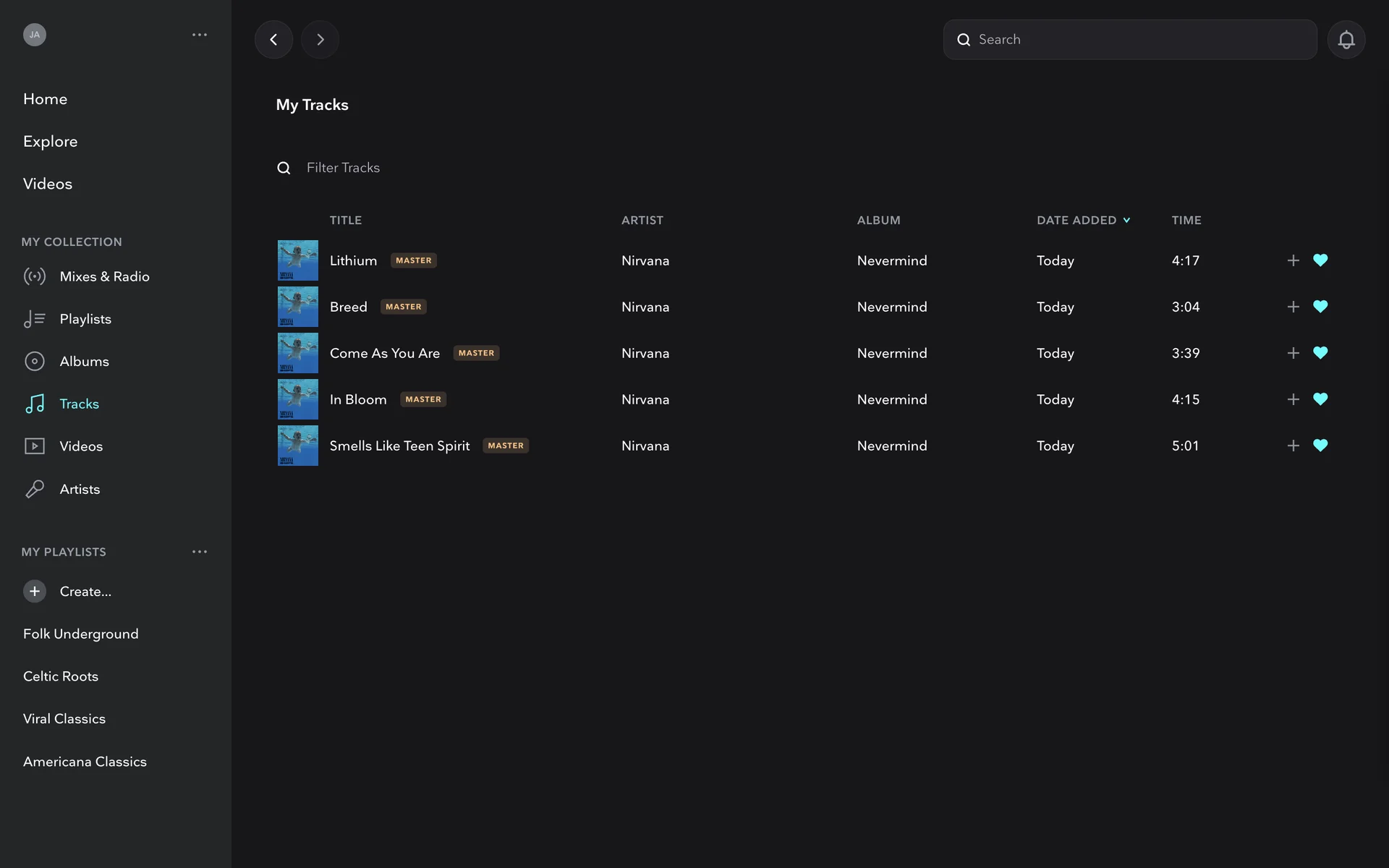Change sort order via Date Added arrow

pyautogui.click(x=1126, y=221)
